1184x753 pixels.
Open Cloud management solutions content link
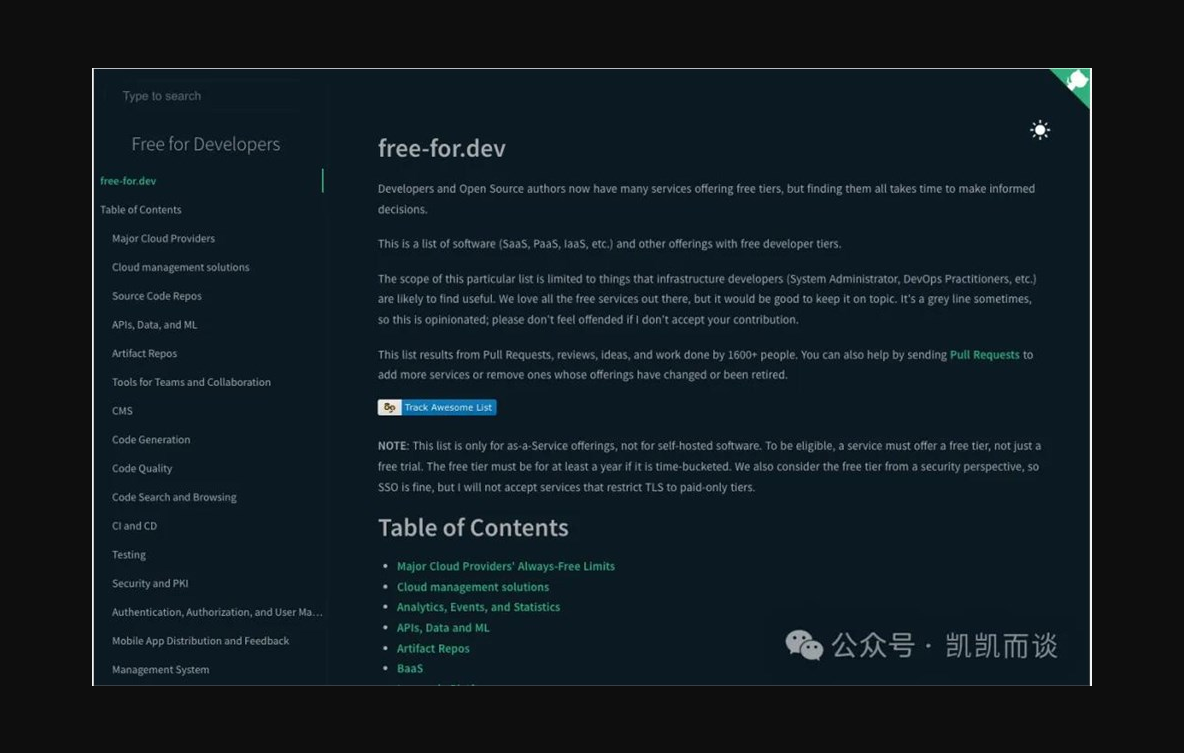(473, 587)
